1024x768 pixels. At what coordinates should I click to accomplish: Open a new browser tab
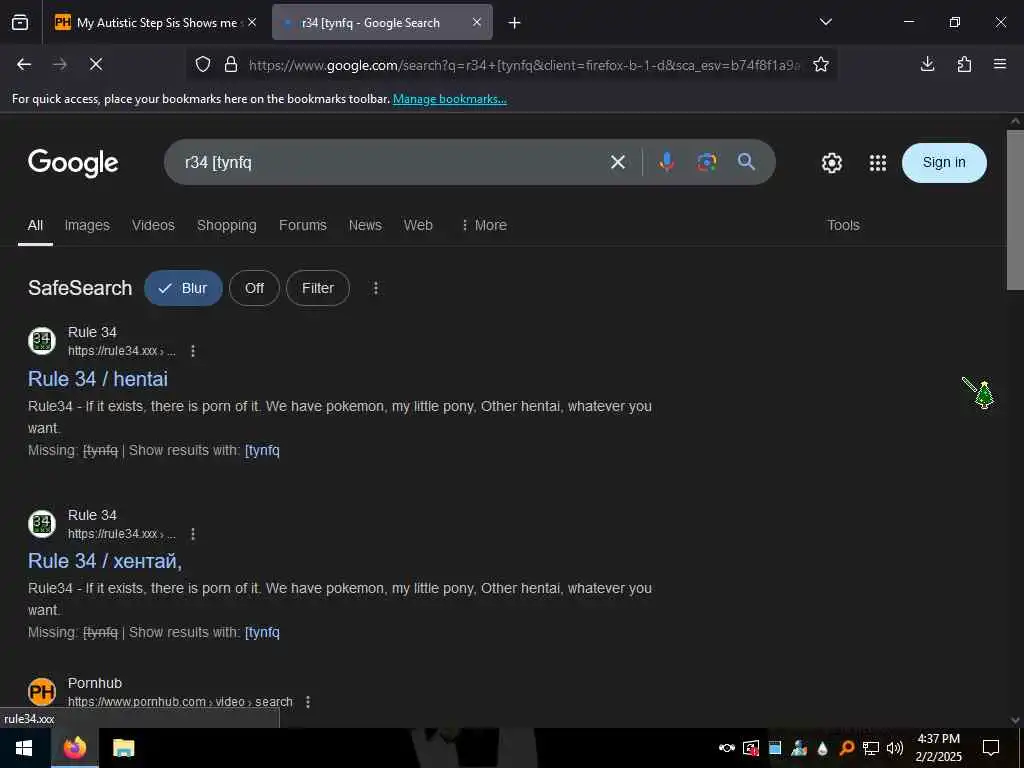pyautogui.click(x=515, y=23)
